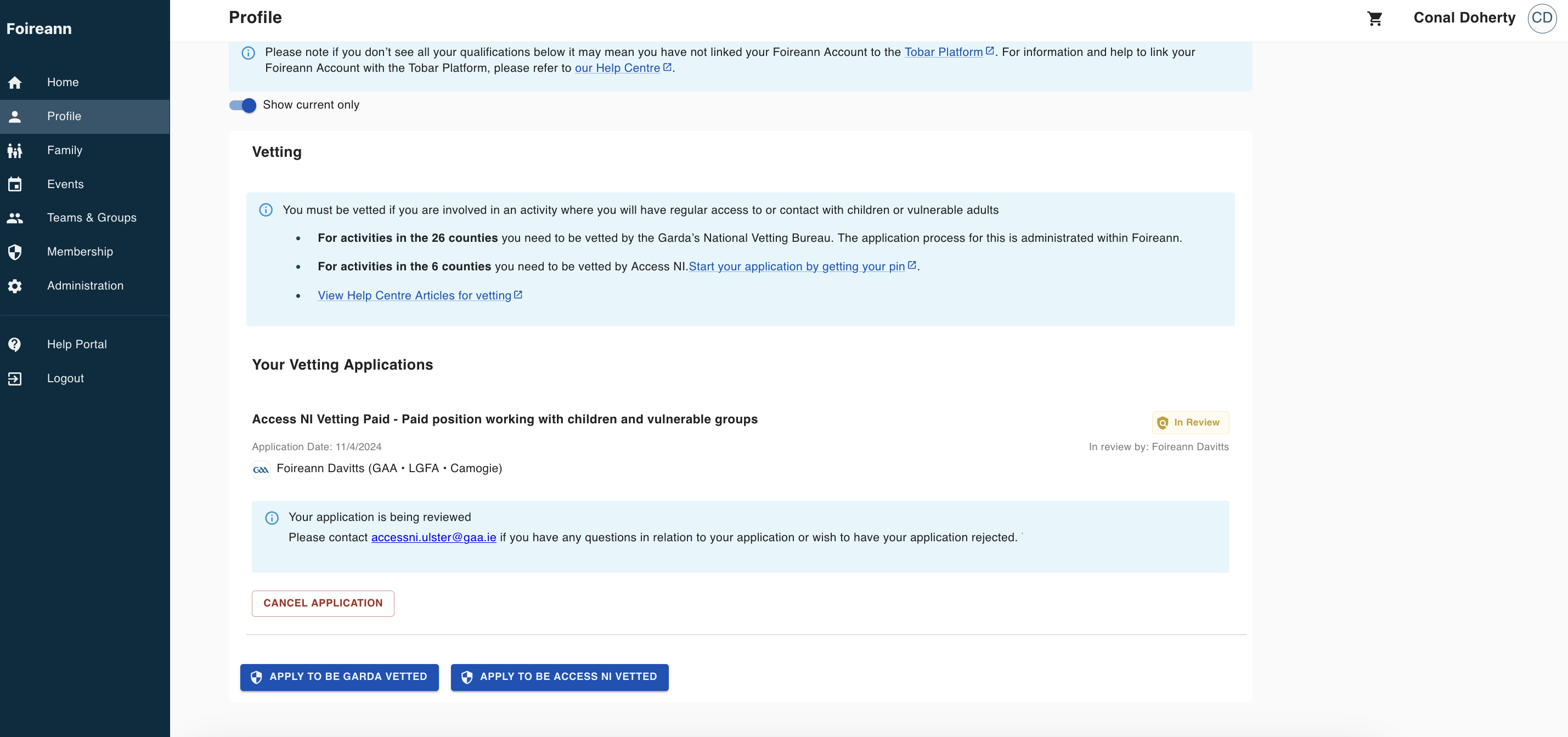Open the shopping cart icon
Screen dimensions: 1568x737
click(1374, 18)
